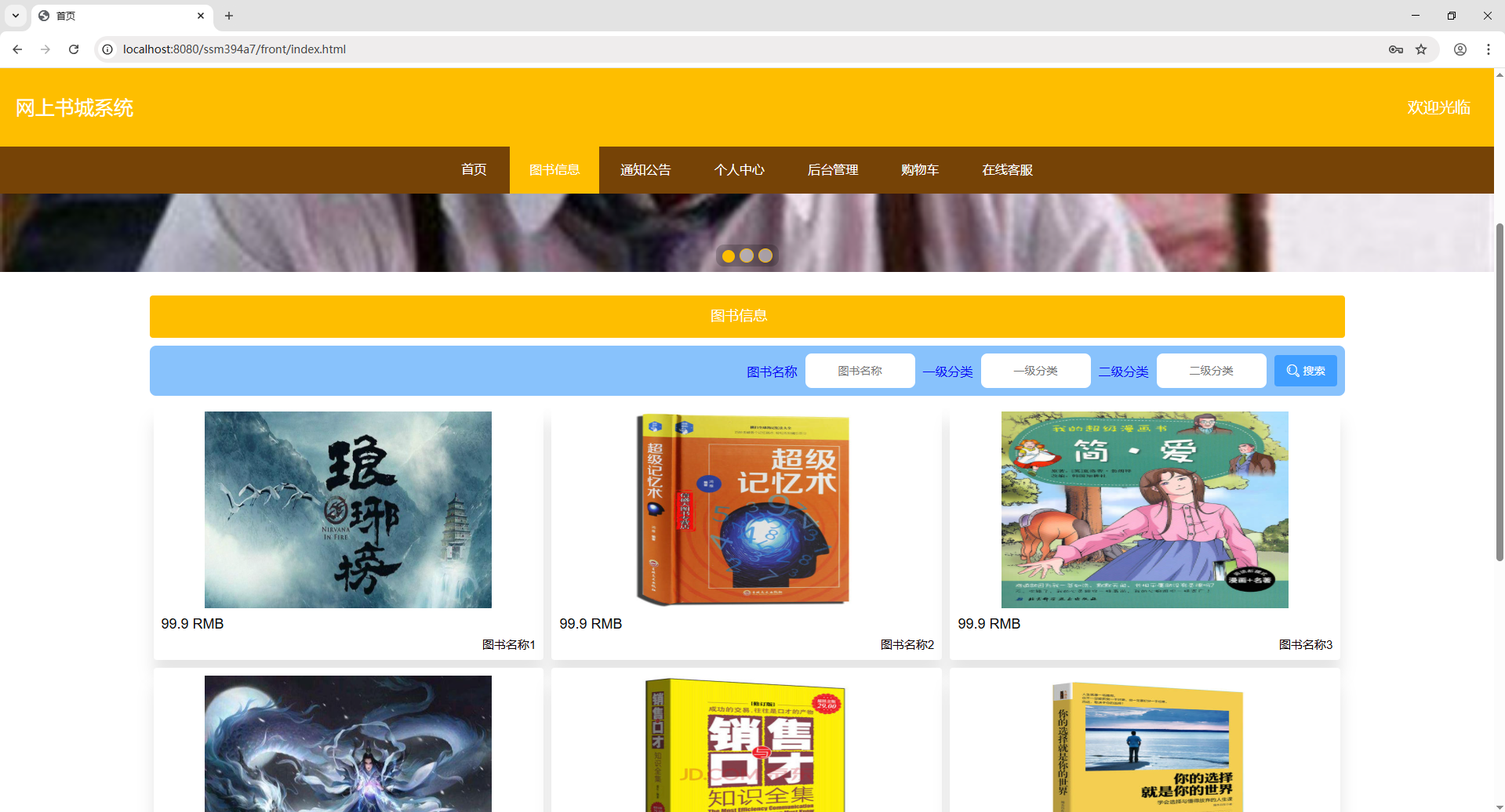The width and height of the screenshot is (1505, 812).
Task: Click the 99.9 RMB price of 图书名称3
Action: point(989,624)
